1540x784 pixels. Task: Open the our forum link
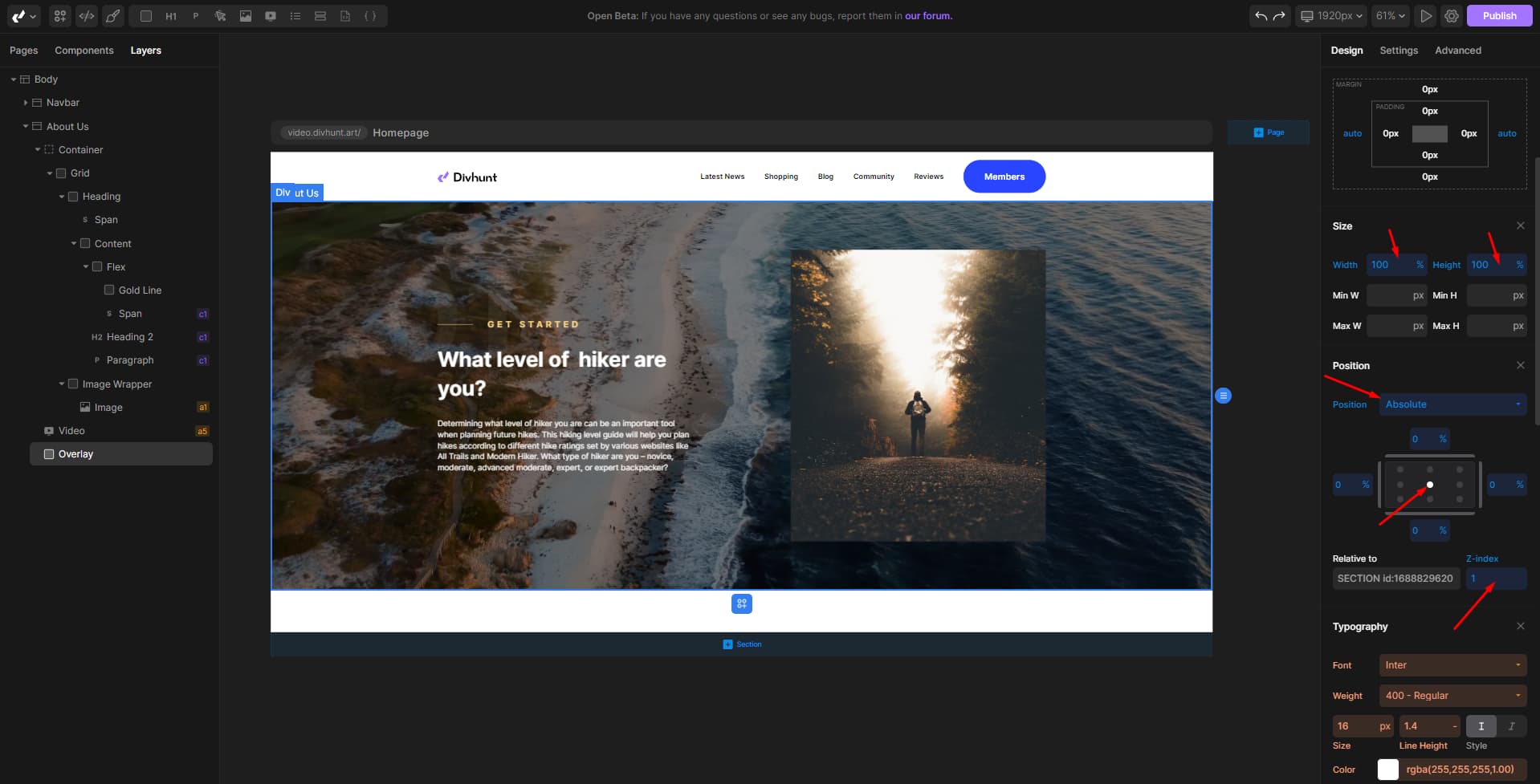pyautogui.click(x=928, y=16)
